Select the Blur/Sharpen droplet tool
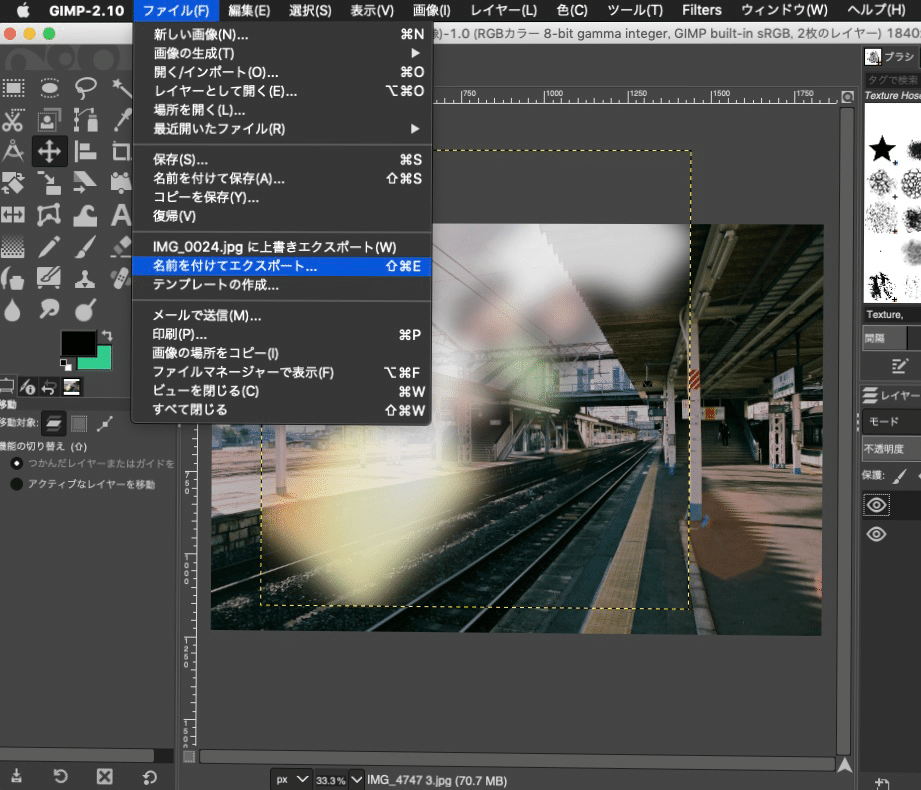 [x=13, y=310]
